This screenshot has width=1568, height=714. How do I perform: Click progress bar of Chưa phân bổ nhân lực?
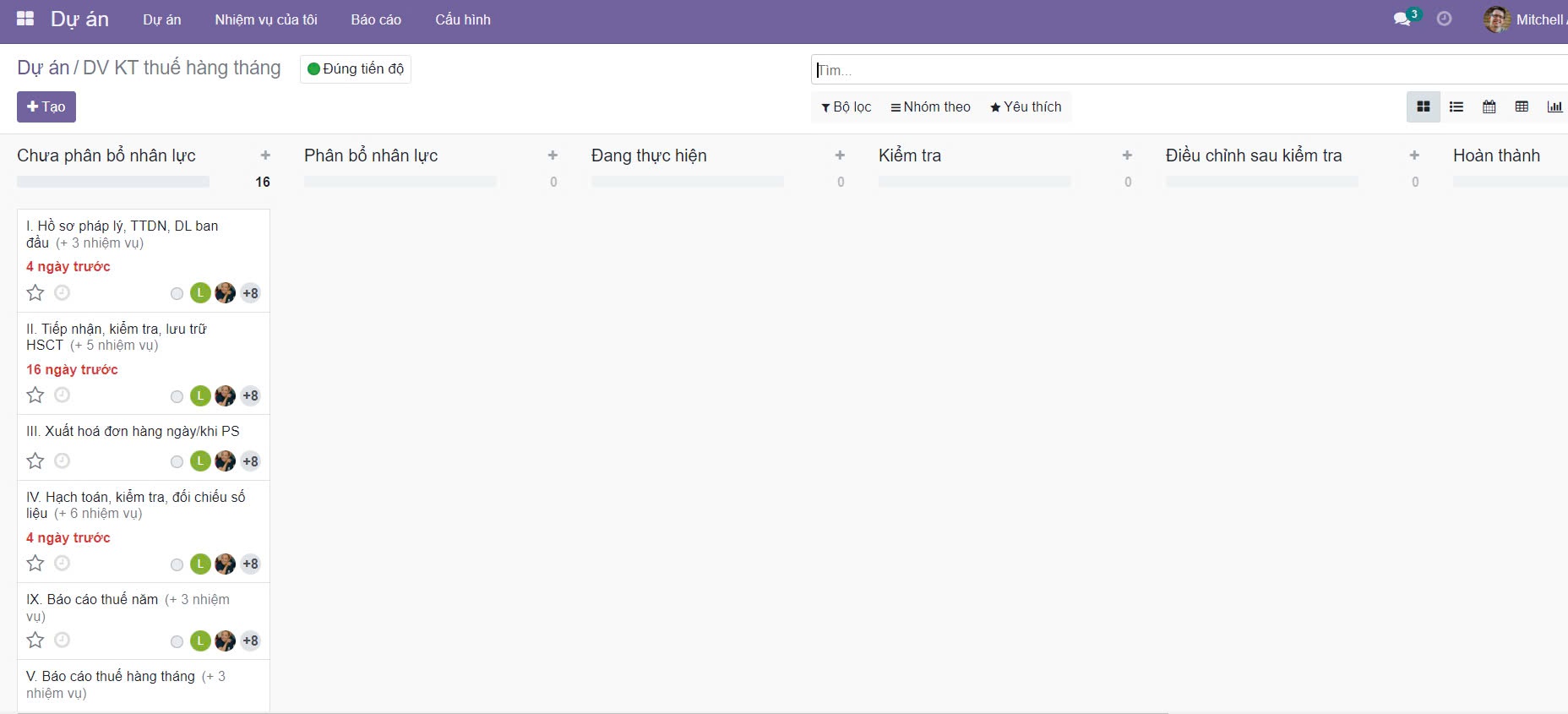pos(113,182)
